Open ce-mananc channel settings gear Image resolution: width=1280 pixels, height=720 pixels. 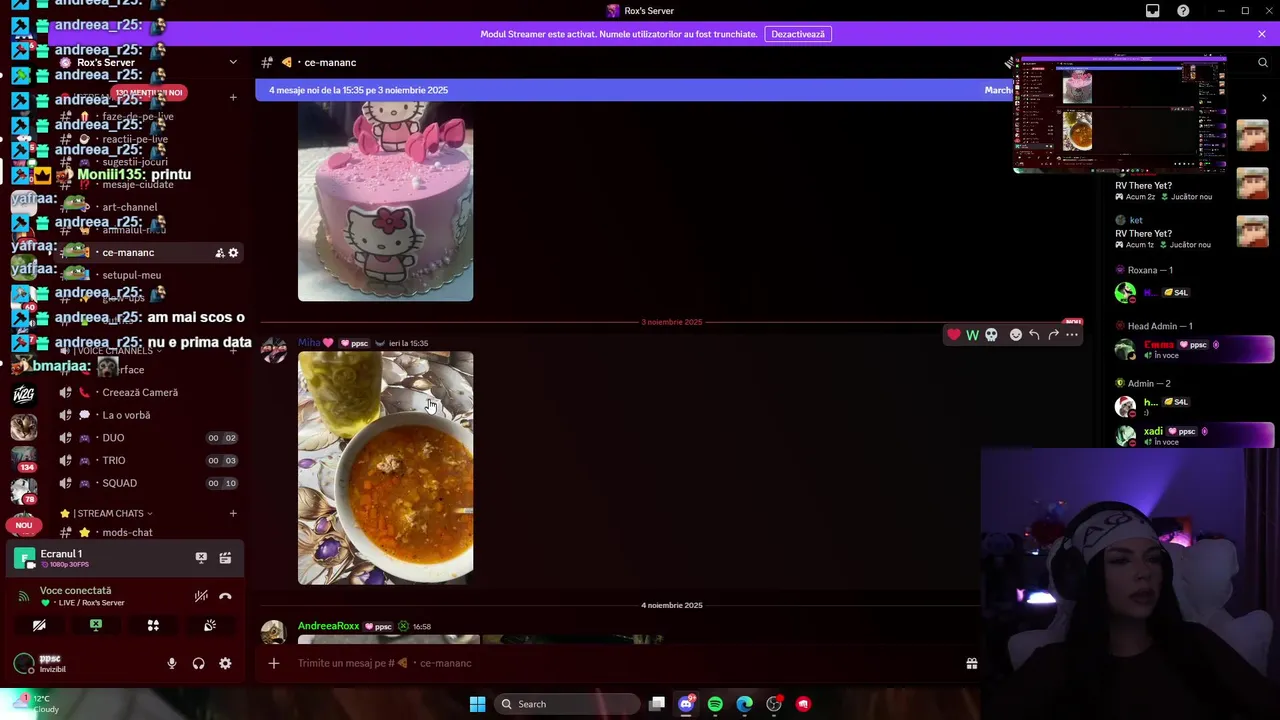pos(233,253)
